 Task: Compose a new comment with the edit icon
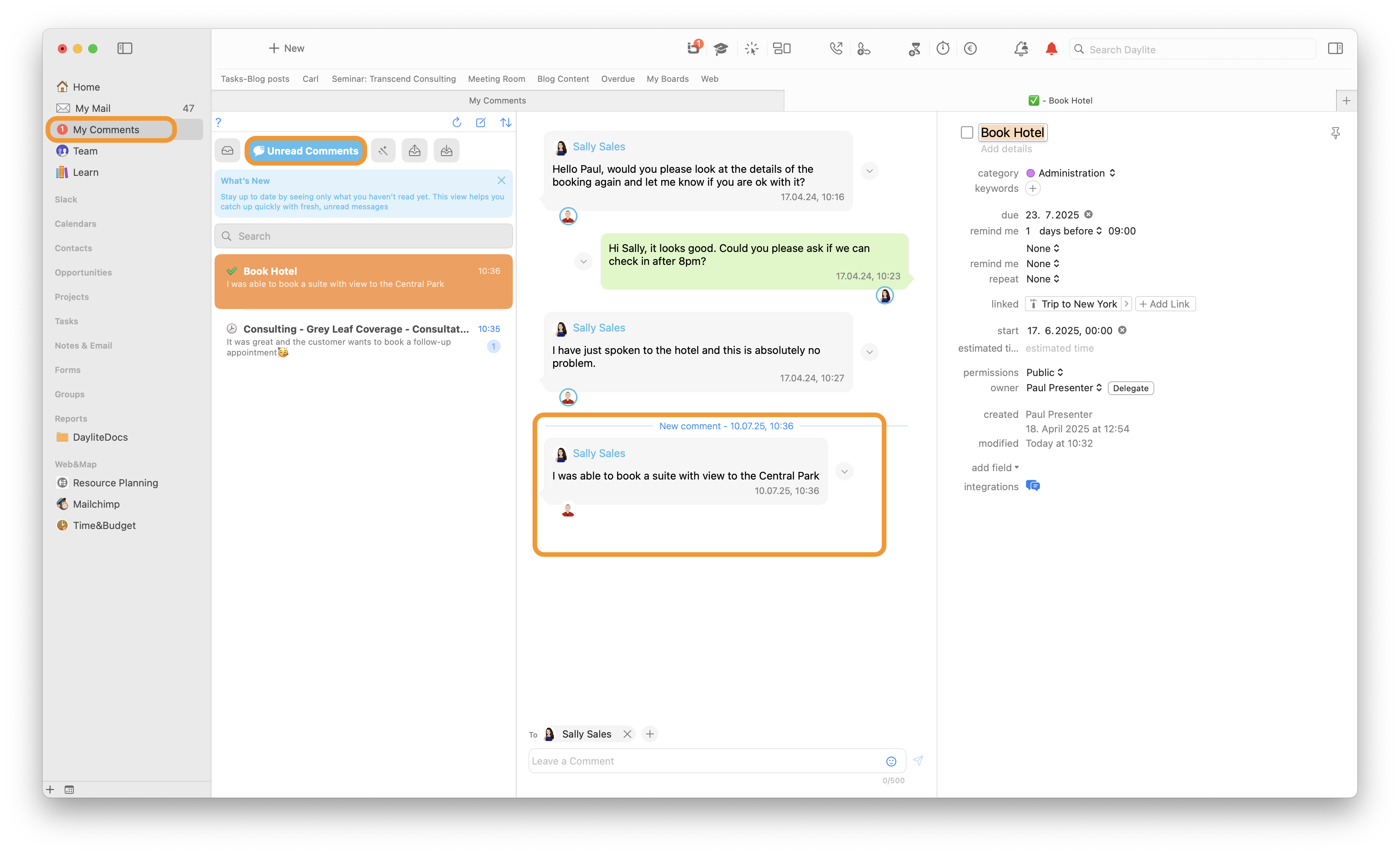point(481,122)
